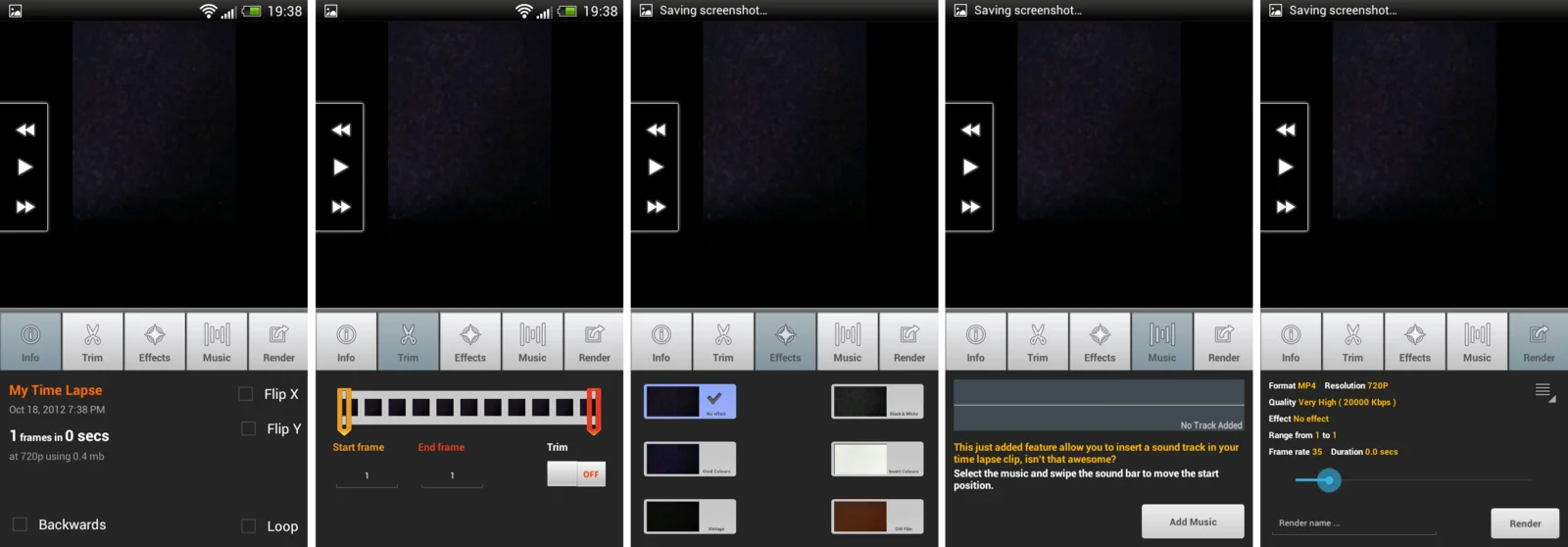Viewport: 1568px width, 547px height.
Task: Apply the Vintage effect
Action: point(690,517)
